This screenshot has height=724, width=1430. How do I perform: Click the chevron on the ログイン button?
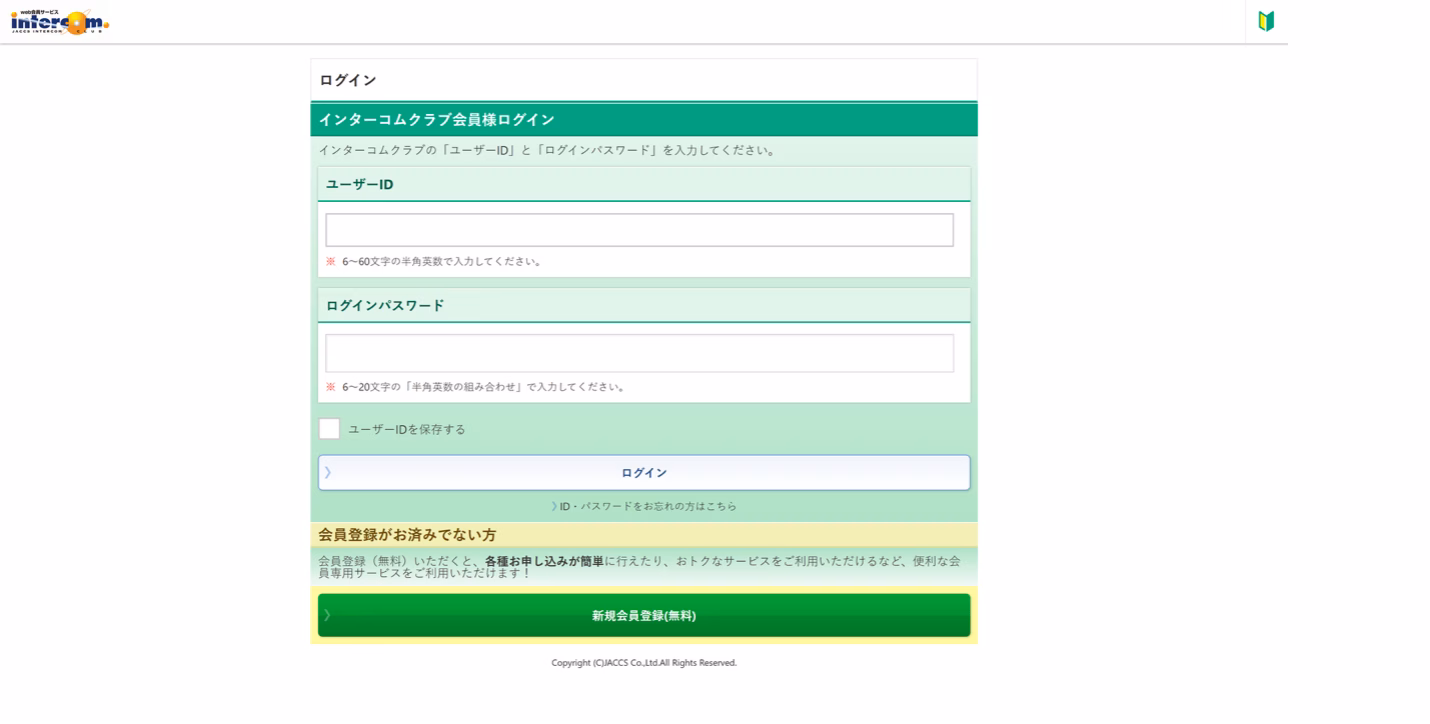327,472
